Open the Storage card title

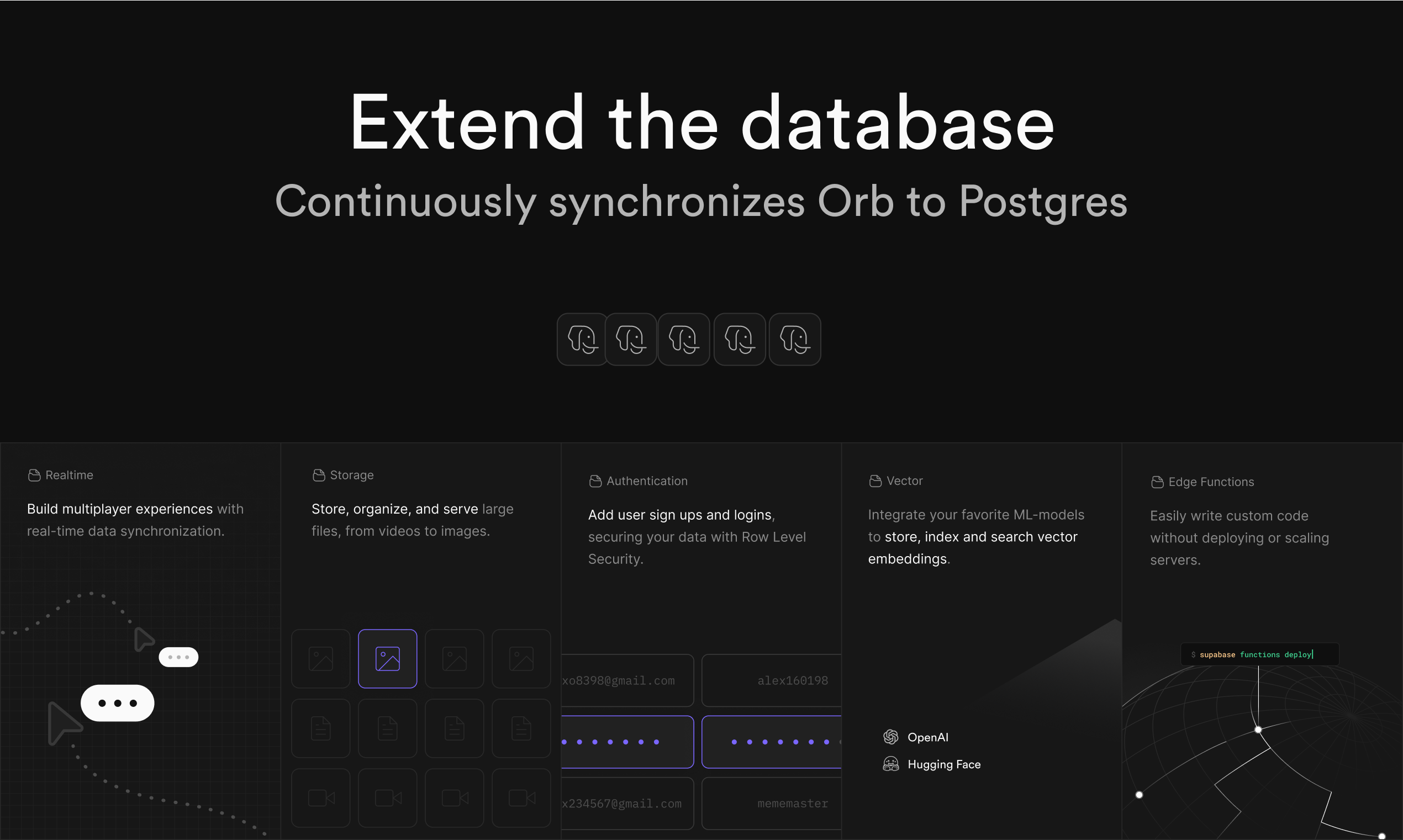(x=351, y=475)
